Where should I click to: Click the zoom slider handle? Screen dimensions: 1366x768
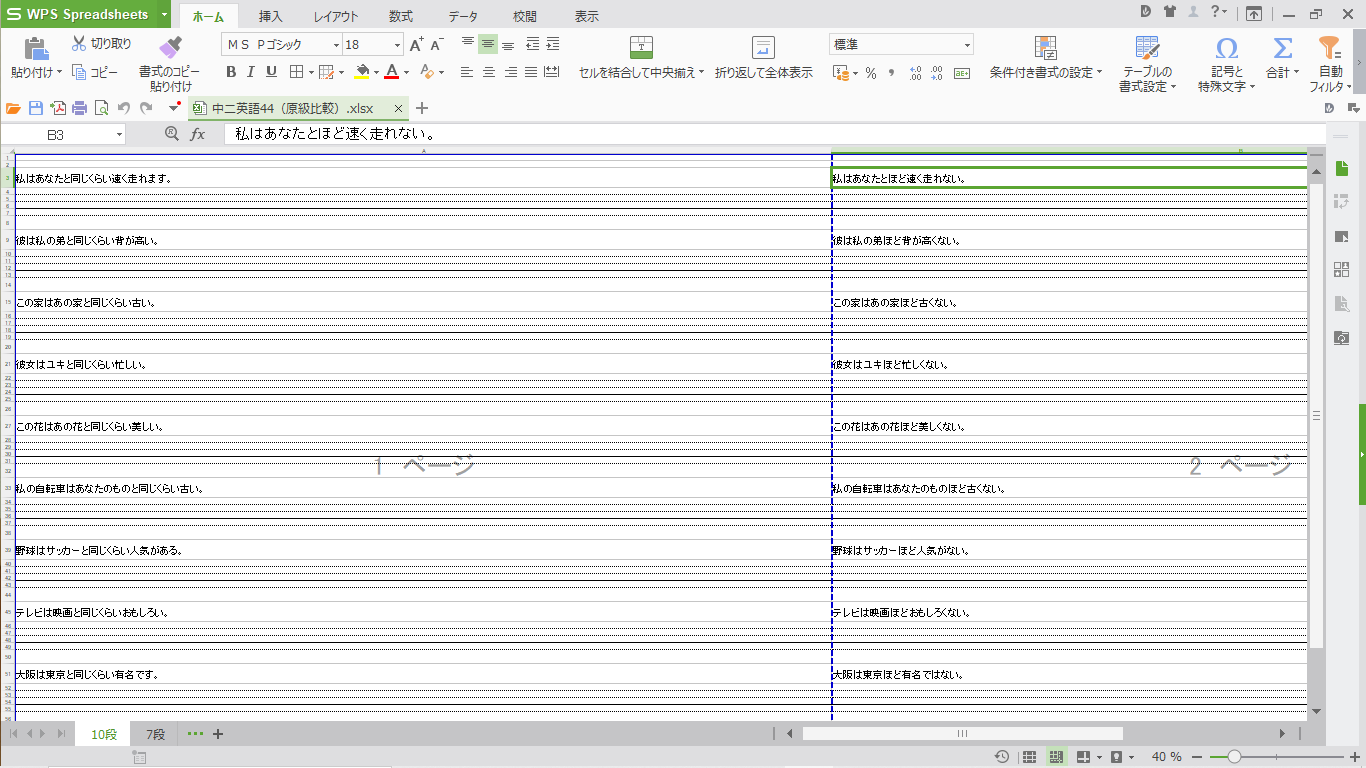tap(1235, 757)
